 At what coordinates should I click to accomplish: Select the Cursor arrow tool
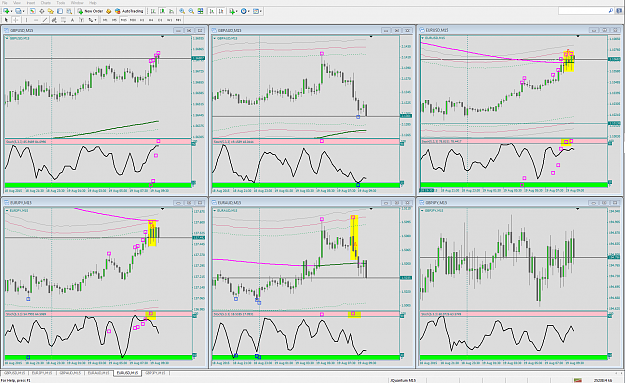click(x=6, y=20)
